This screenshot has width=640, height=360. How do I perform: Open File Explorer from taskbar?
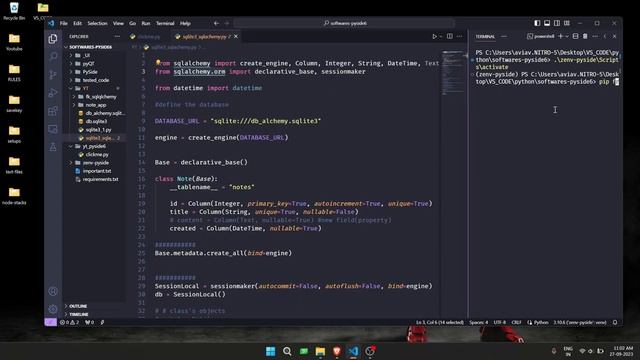tap(320, 351)
